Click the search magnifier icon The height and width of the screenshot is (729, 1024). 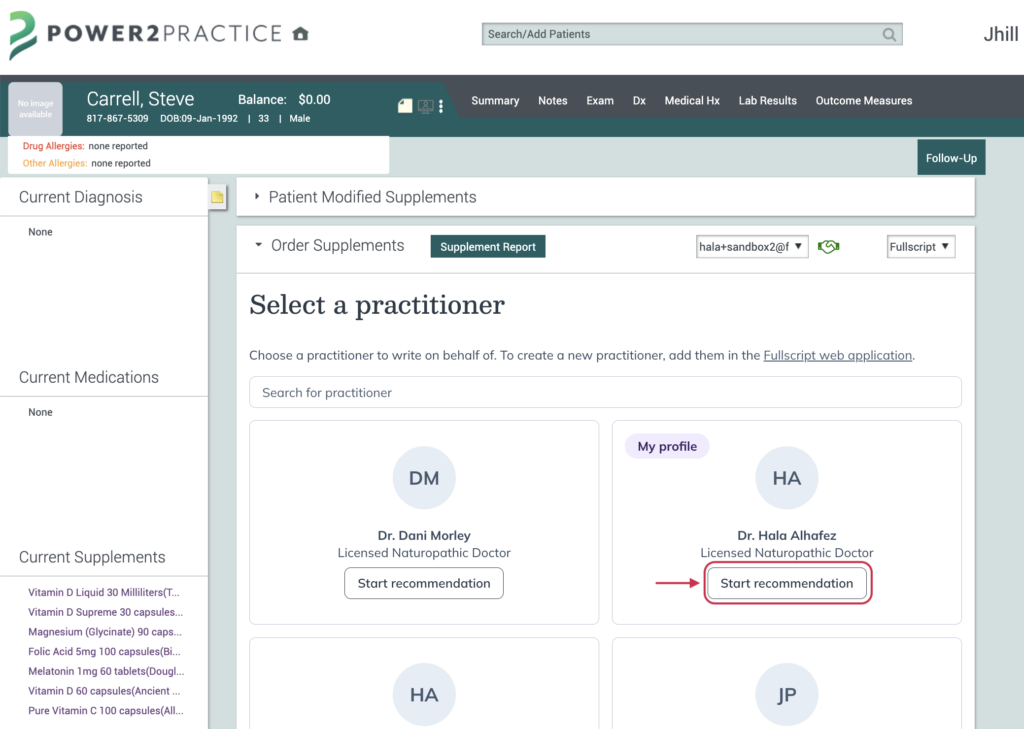[x=889, y=34]
